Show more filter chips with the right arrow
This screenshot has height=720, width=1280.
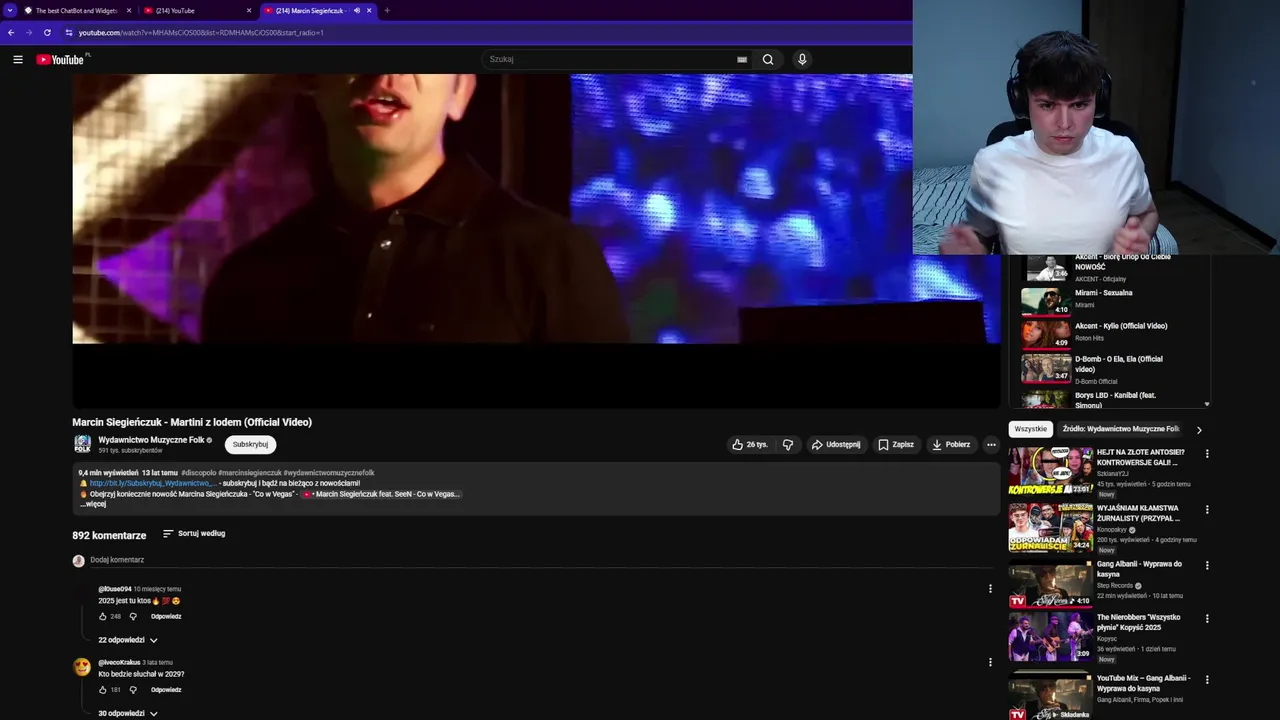[x=1199, y=429]
